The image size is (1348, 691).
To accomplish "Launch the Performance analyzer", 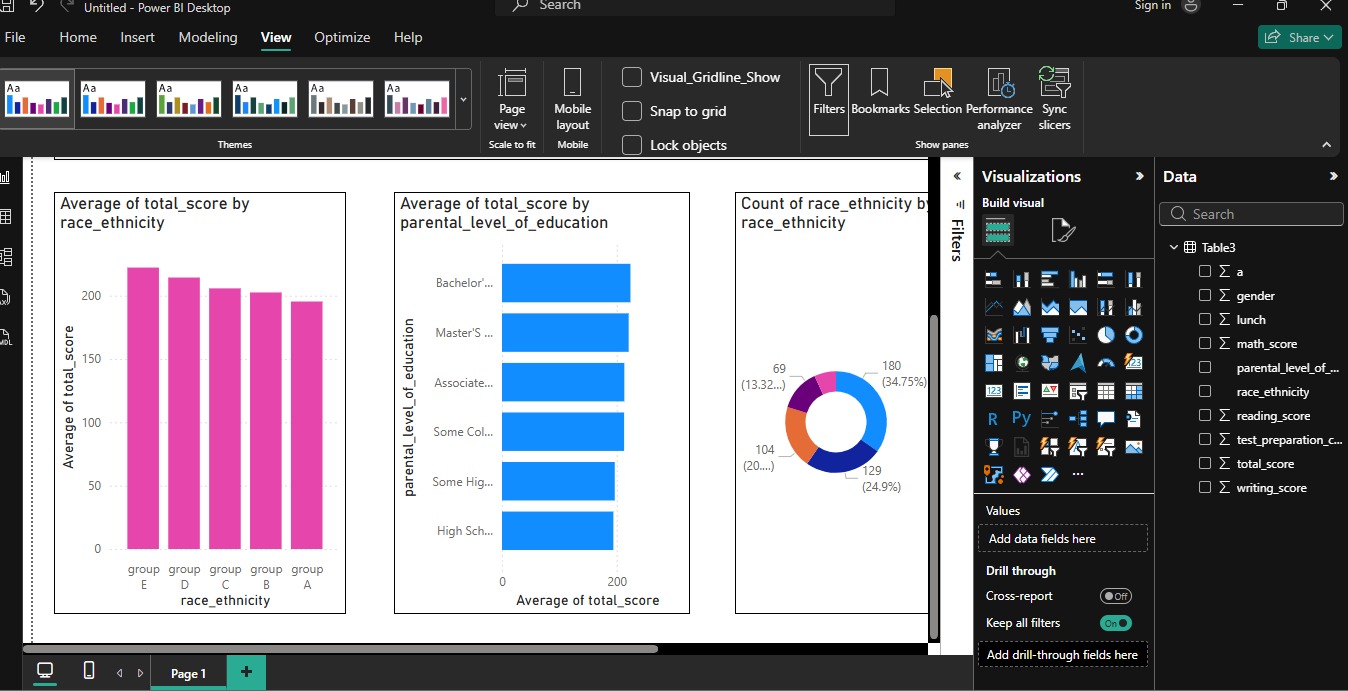I will point(999,99).
